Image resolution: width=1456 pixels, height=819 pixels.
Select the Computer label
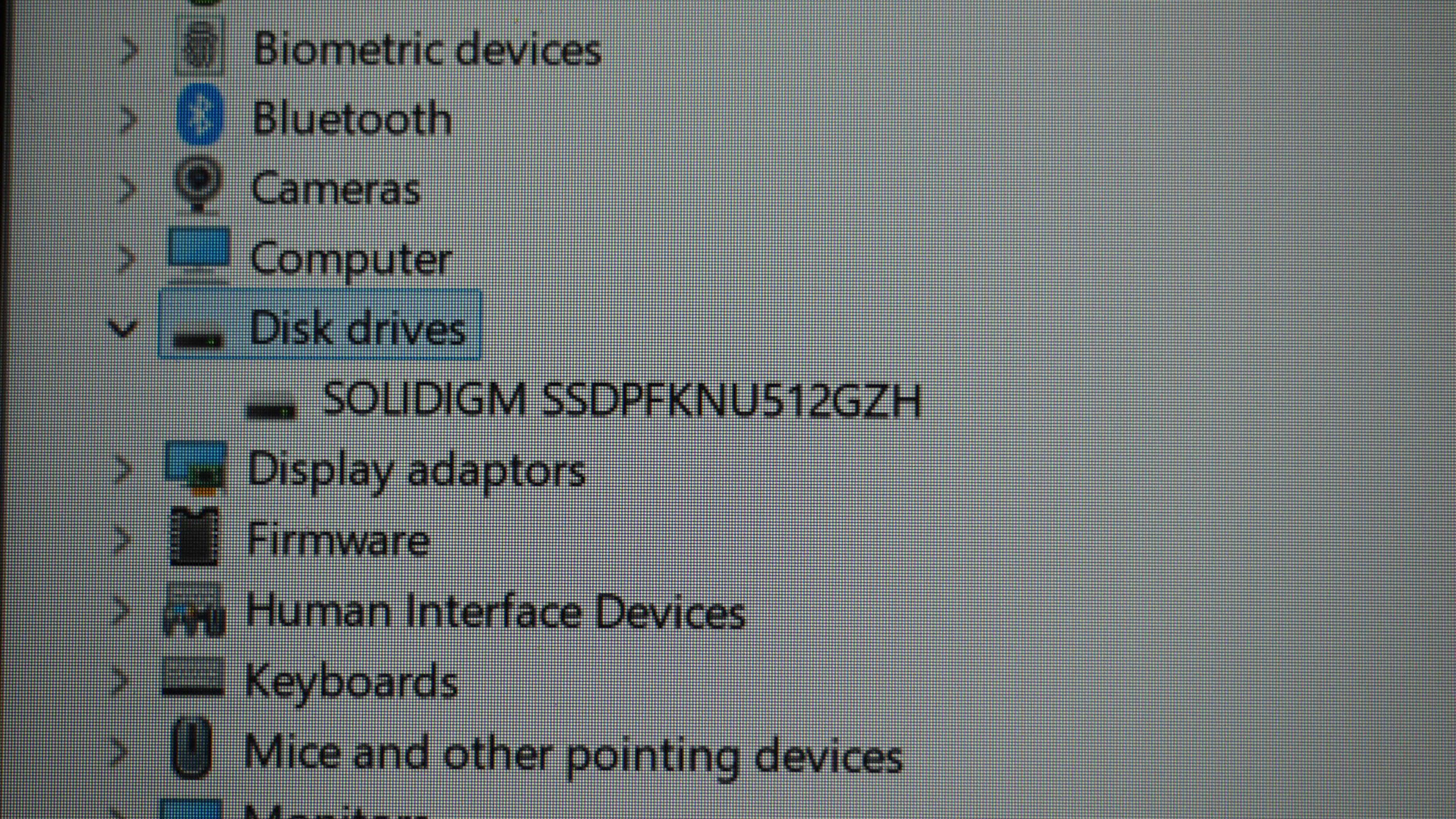[x=351, y=259]
